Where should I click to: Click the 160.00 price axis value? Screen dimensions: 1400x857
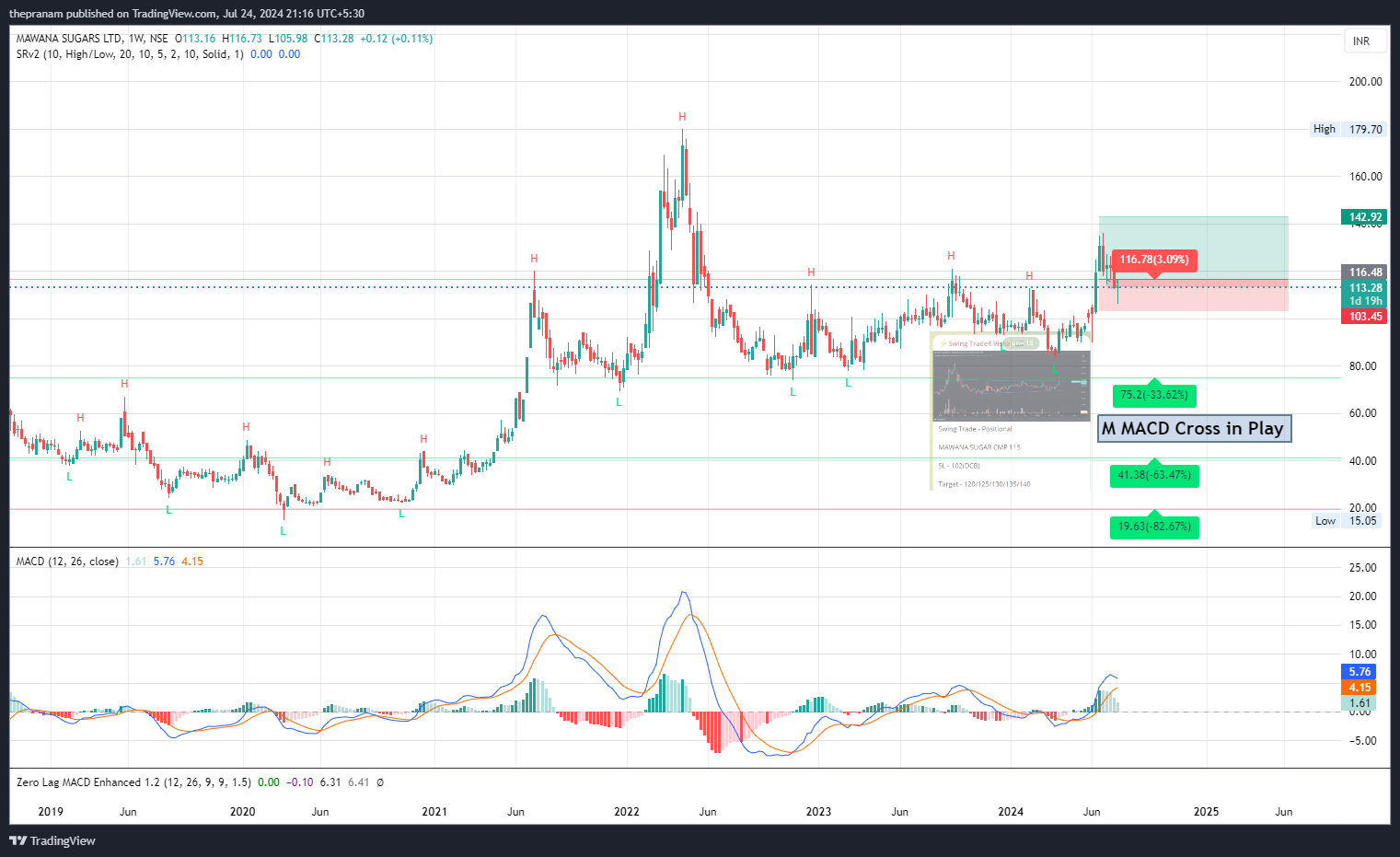pyautogui.click(x=1365, y=177)
